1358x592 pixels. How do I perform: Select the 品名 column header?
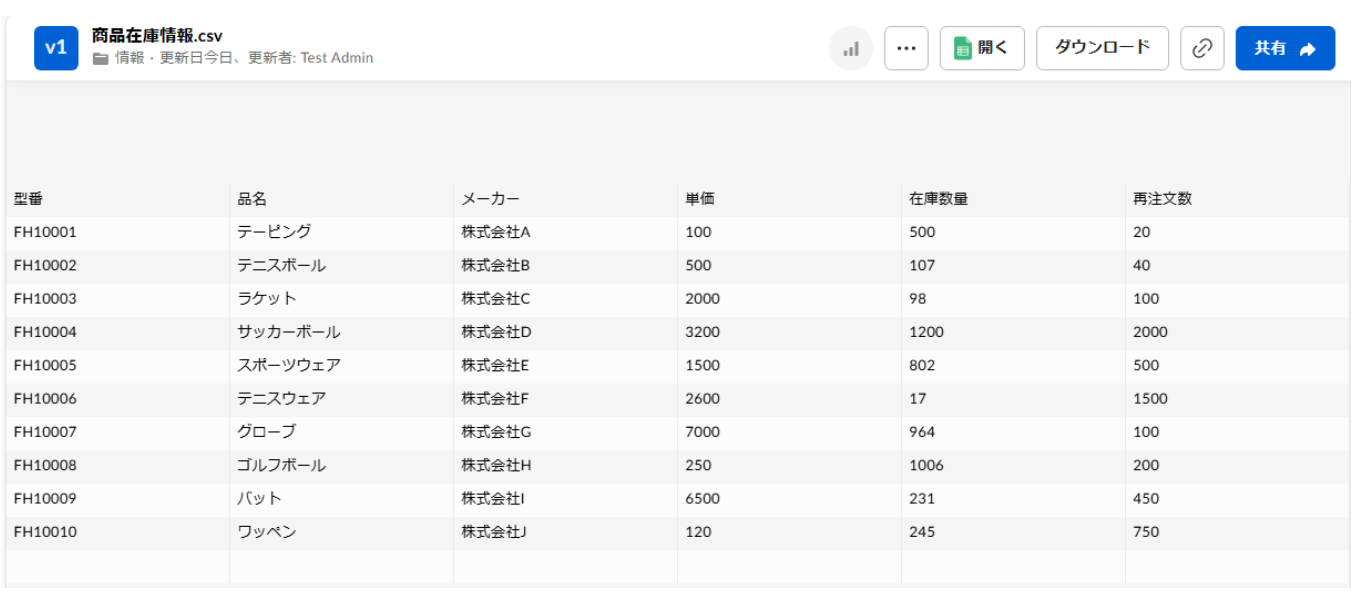coord(252,199)
